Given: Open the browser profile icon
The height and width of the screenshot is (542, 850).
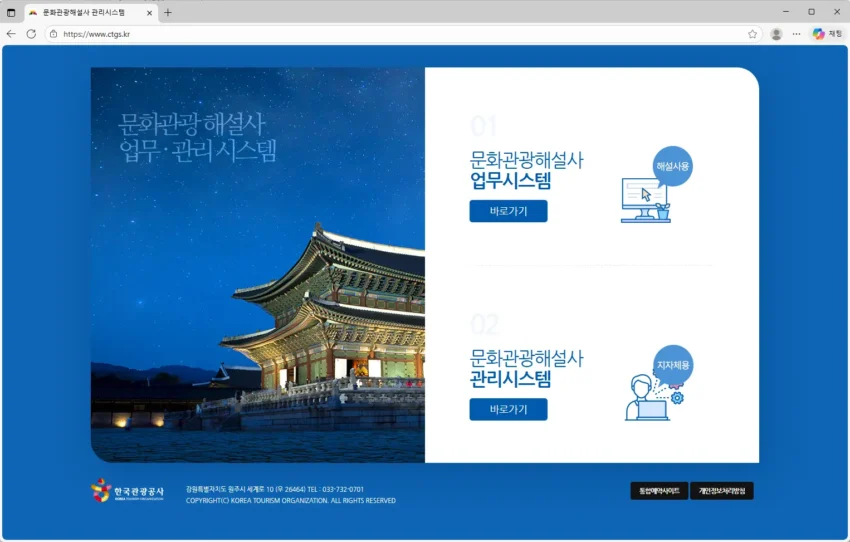Looking at the screenshot, I should coord(776,34).
